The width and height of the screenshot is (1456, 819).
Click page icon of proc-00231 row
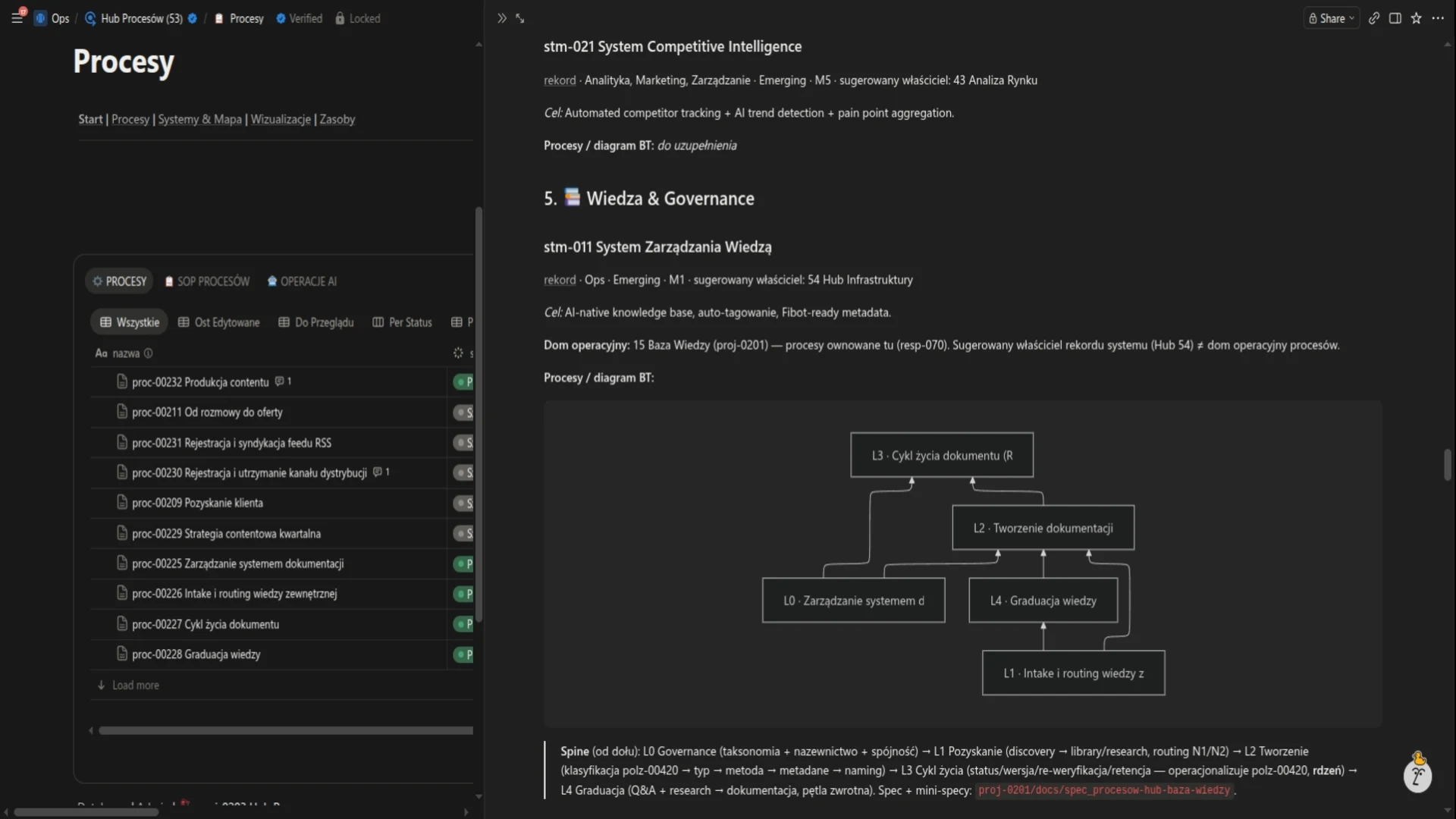pos(122,442)
